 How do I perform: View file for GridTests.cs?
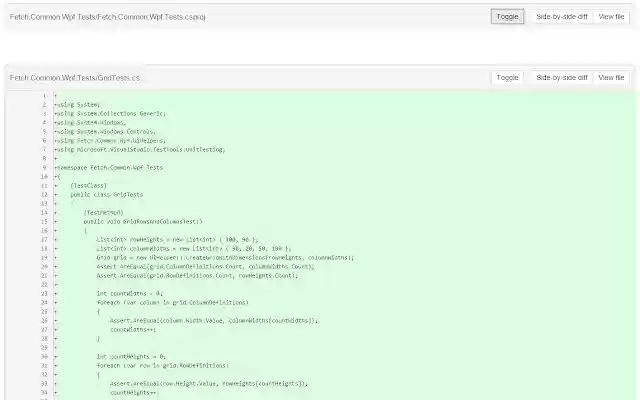(611, 78)
